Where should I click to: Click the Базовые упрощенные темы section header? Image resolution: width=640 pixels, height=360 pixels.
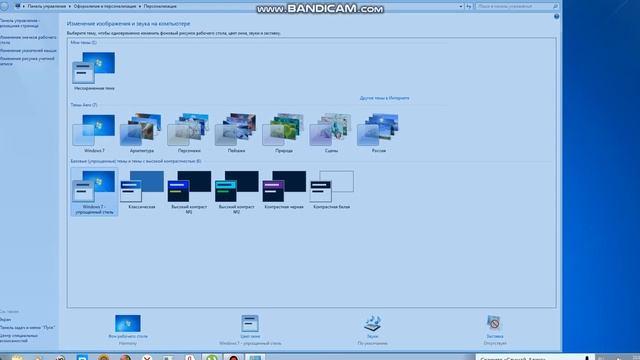[x=136, y=161]
